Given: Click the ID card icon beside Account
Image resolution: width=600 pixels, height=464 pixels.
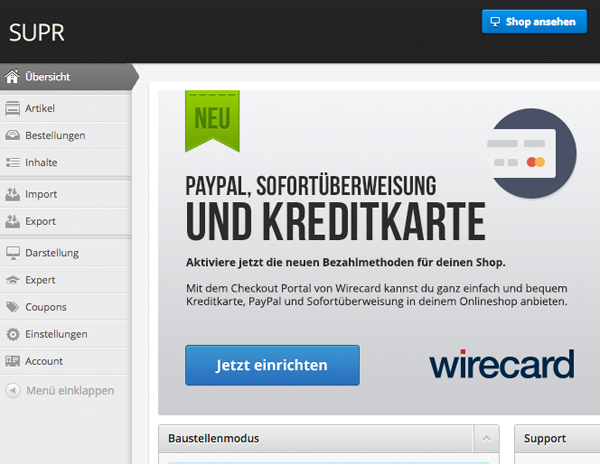Looking at the screenshot, I should point(12,361).
